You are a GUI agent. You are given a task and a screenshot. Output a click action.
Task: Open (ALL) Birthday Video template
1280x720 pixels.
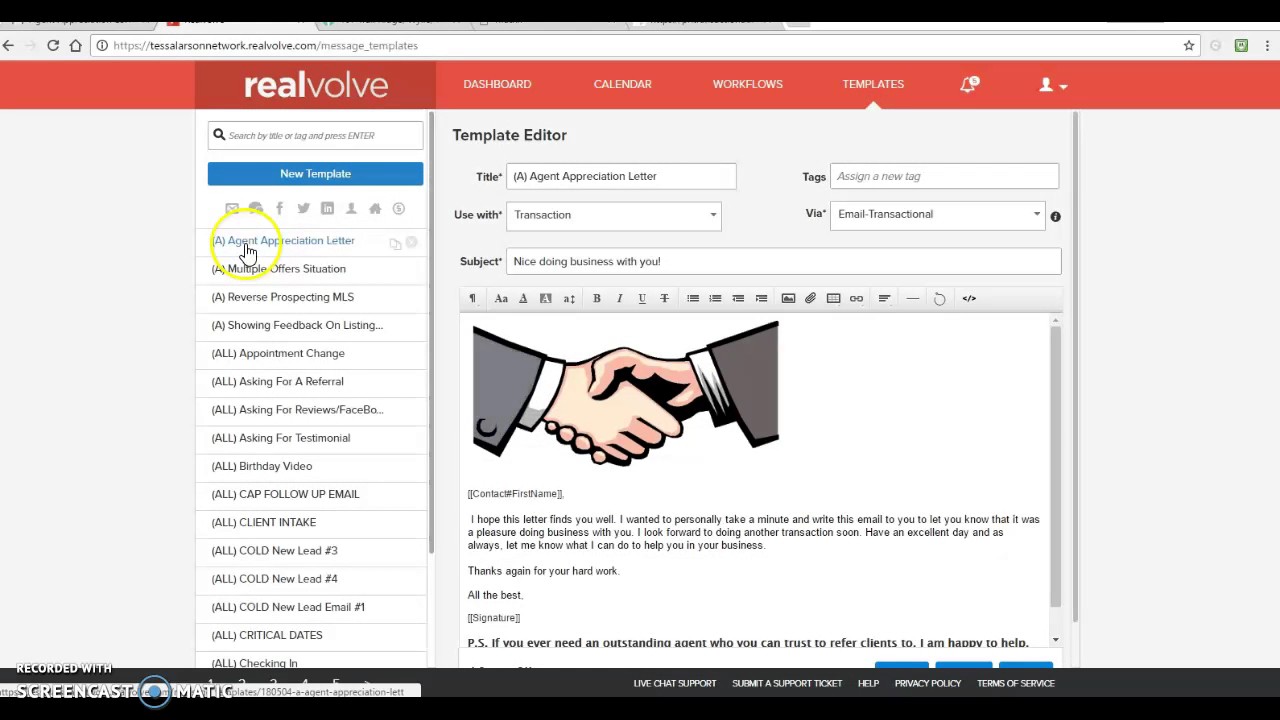point(261,466)
